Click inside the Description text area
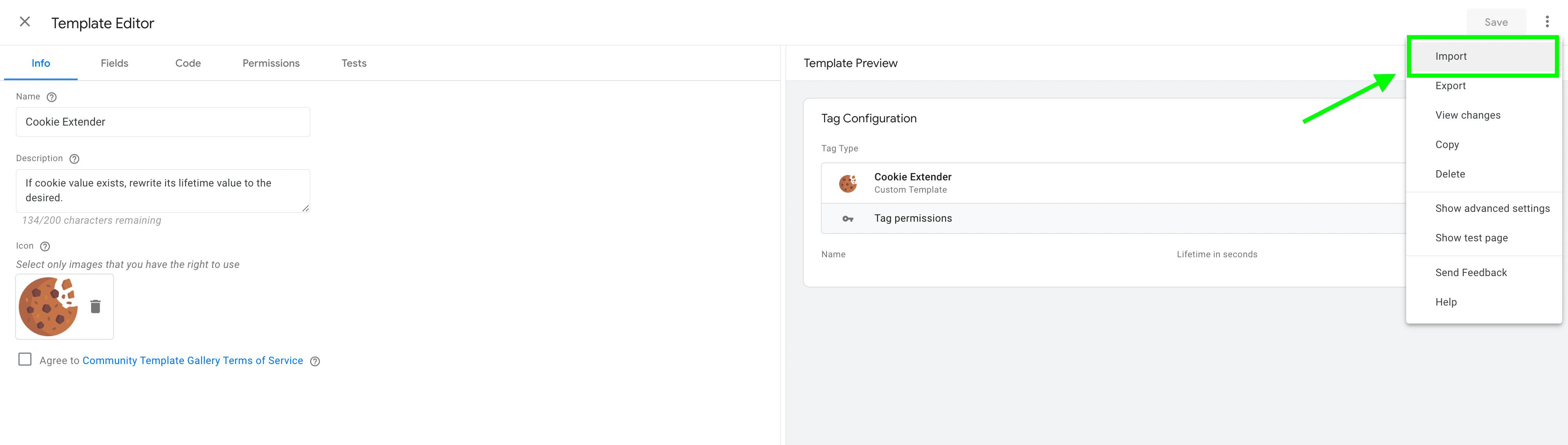The width and height of the screenshot is (1568, 445). (x=163, y=191)
